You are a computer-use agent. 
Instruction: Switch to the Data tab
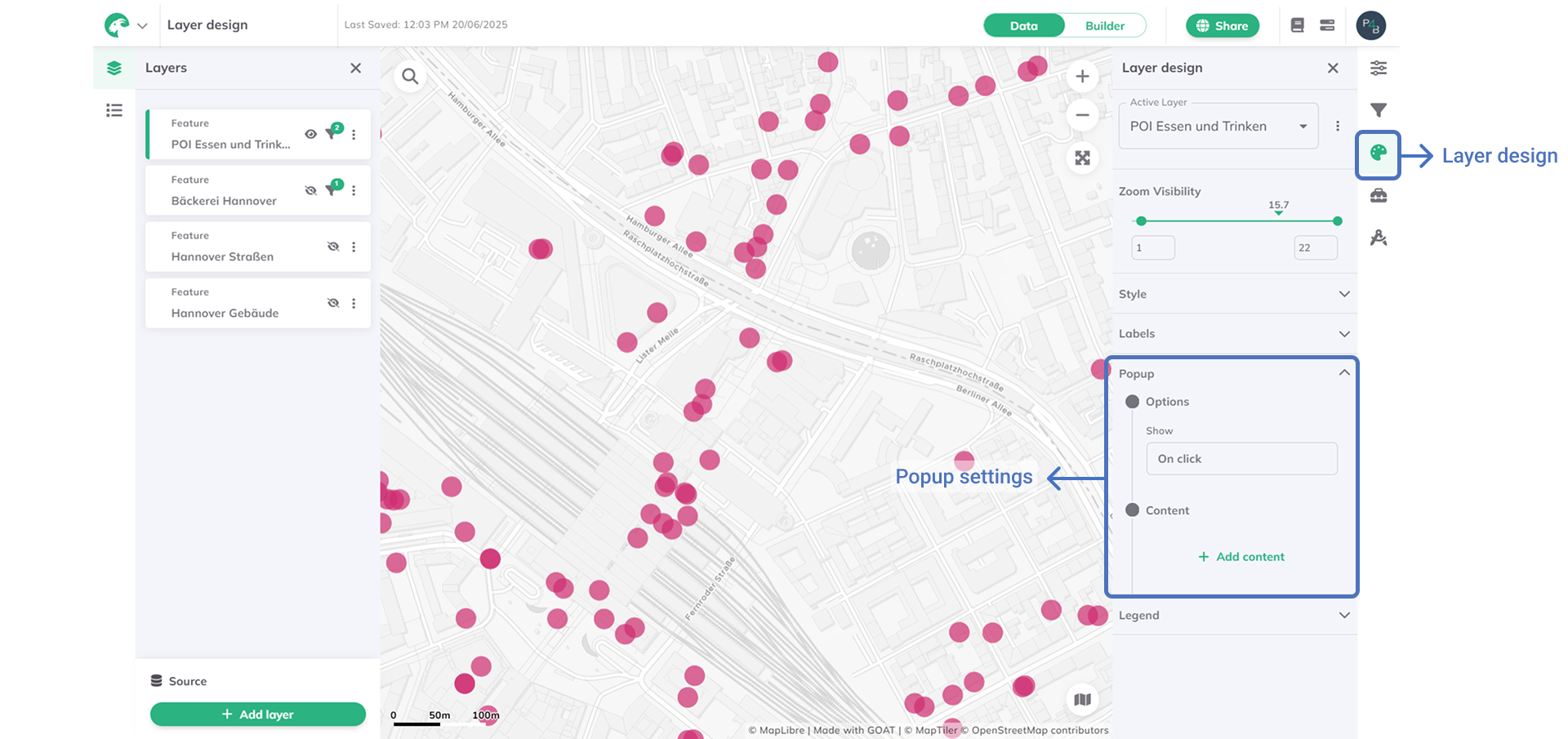point(1023,26)
